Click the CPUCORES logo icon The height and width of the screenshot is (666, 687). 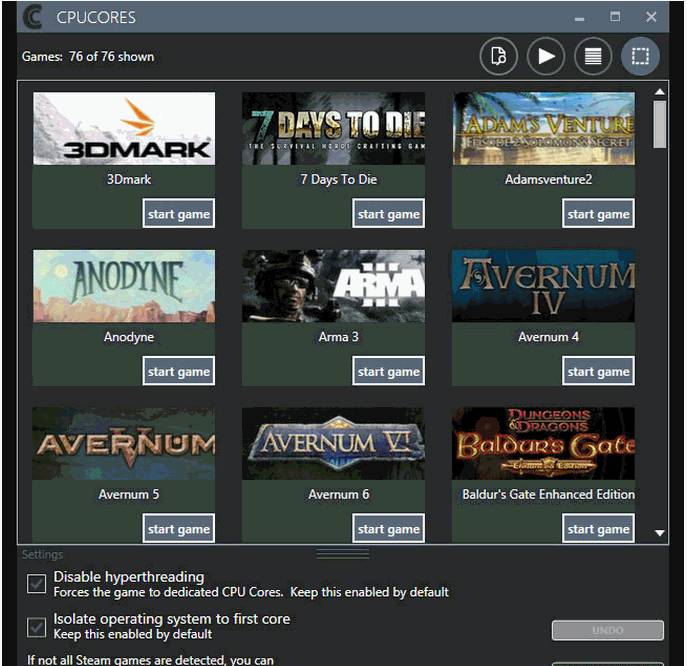click(33, 17)
